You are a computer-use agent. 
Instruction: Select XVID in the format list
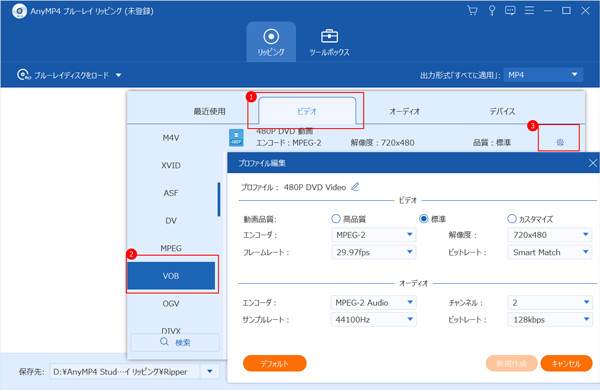coord(171,165)
